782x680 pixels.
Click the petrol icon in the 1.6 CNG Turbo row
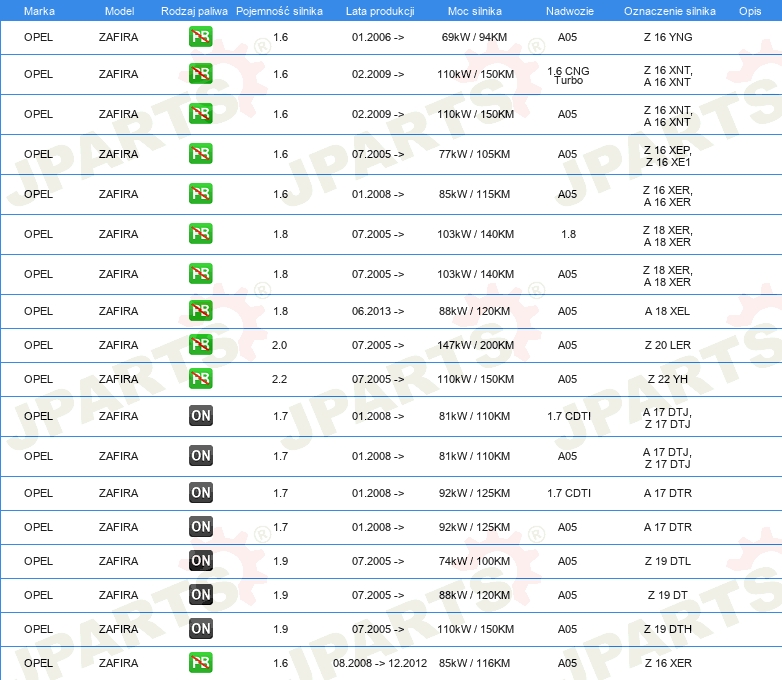pyautogui.click(x=200, y=74)
